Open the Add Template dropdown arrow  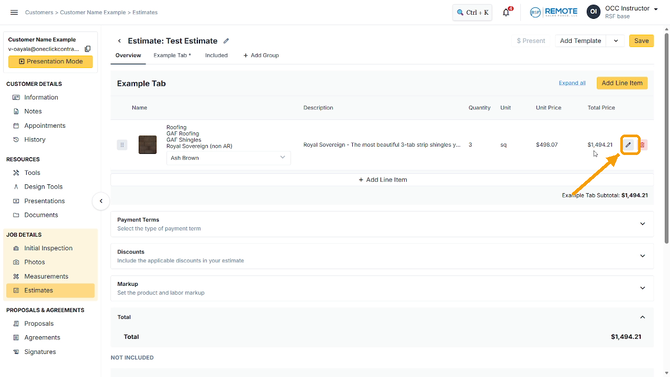pos(616,41)
